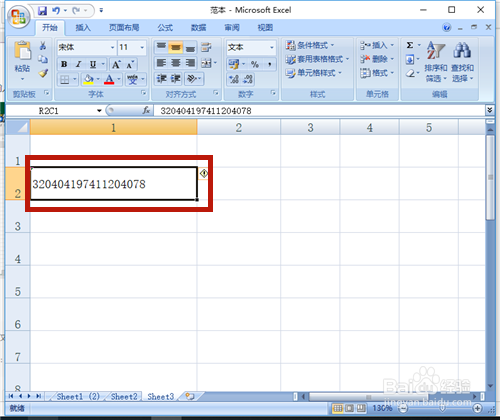Image resolution: width=500 pixels, height=420 pixels.
Task: Open font name dropdown 宋体
Action: point(113,47)
